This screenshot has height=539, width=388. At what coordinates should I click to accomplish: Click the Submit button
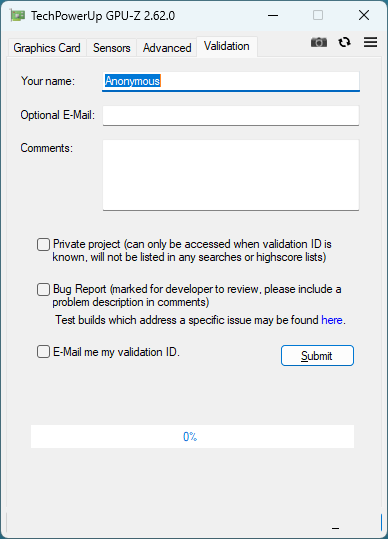tap(317, 355)
